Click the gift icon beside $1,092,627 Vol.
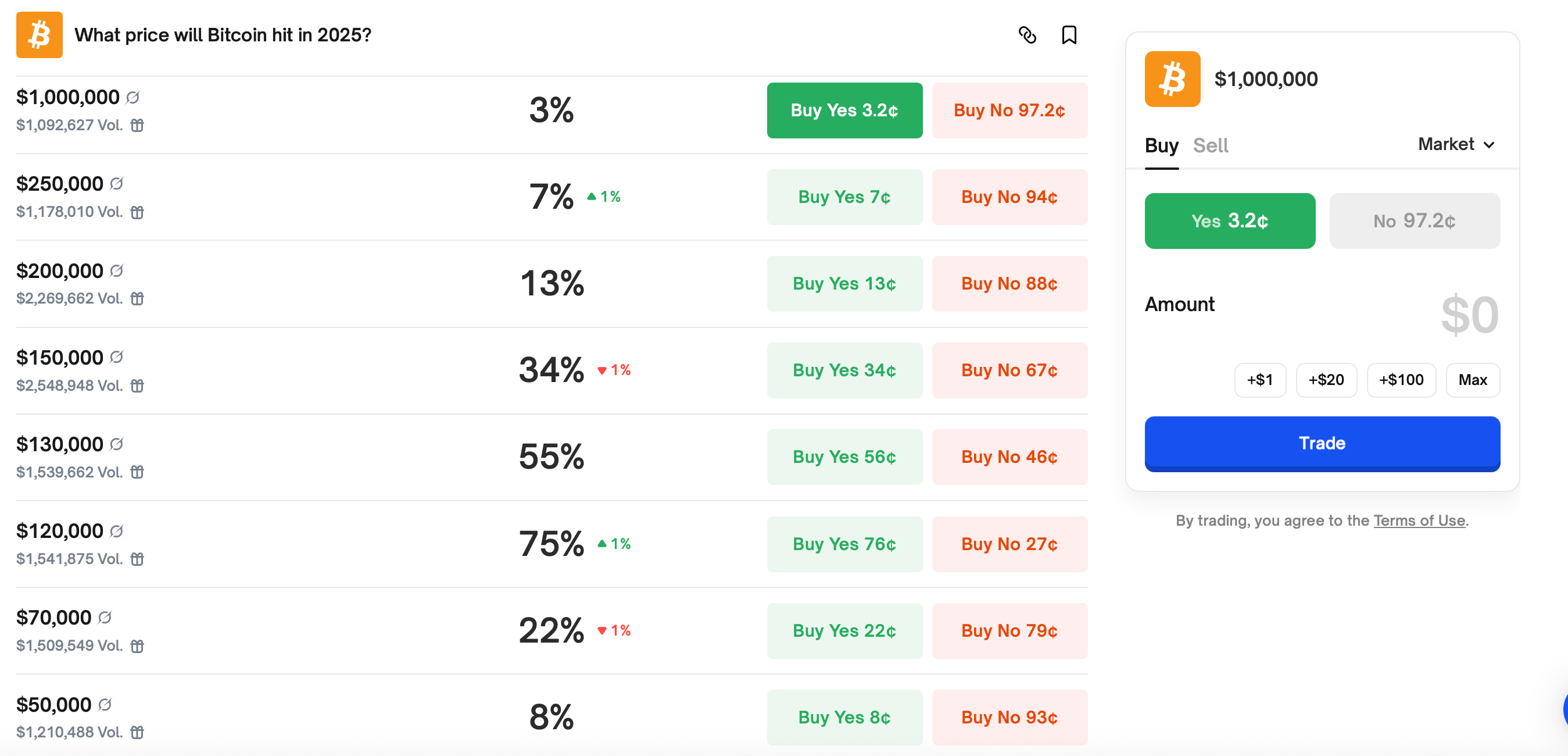 coord(138,126)
